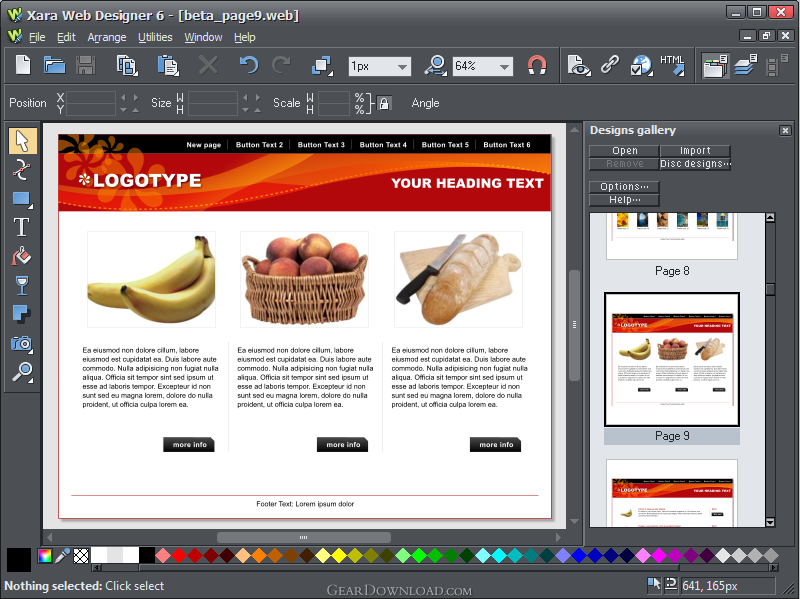Pick the bright yellow color swatch
The height and width of the screenshot is (599, 800).
point(338,555)
